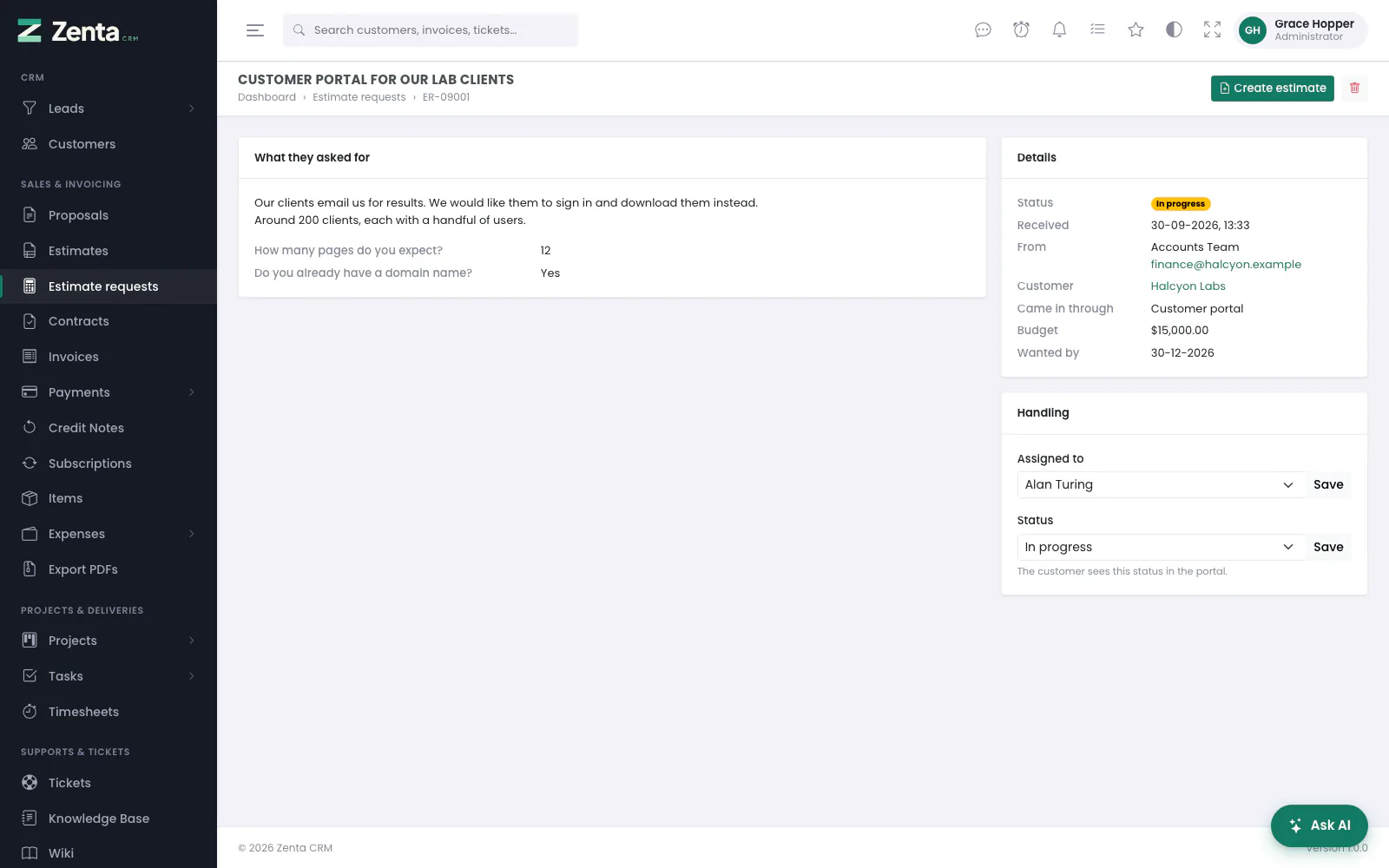This screenshot has height=868, width=1389.
Task: Open the chat messages icon
Action: 983,30
